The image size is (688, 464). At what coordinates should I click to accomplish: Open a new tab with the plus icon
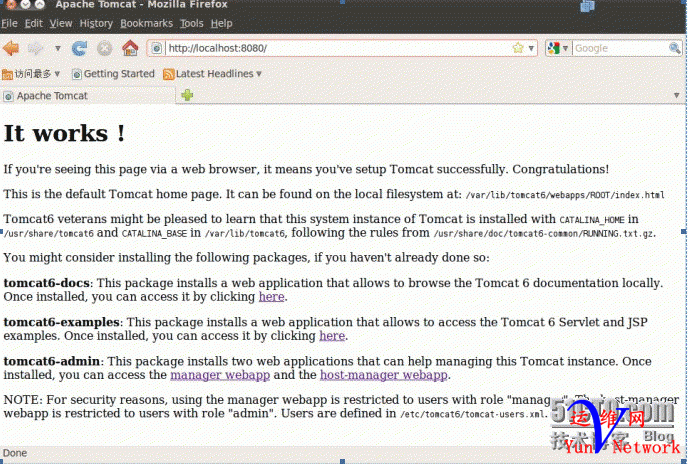point(187,95)
